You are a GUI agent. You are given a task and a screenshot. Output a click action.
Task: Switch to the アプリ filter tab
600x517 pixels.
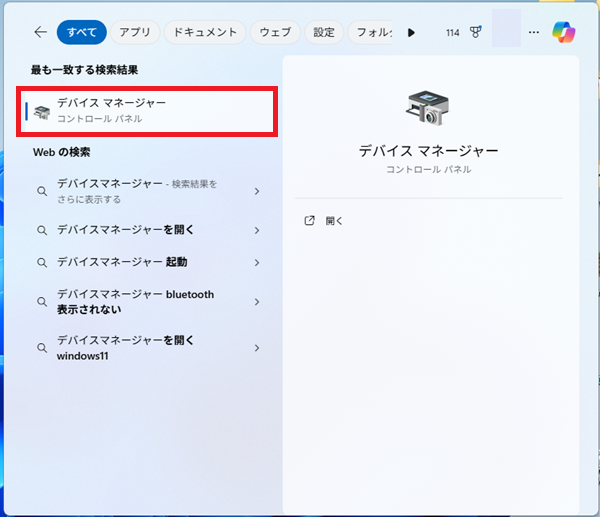pos(135,32)
